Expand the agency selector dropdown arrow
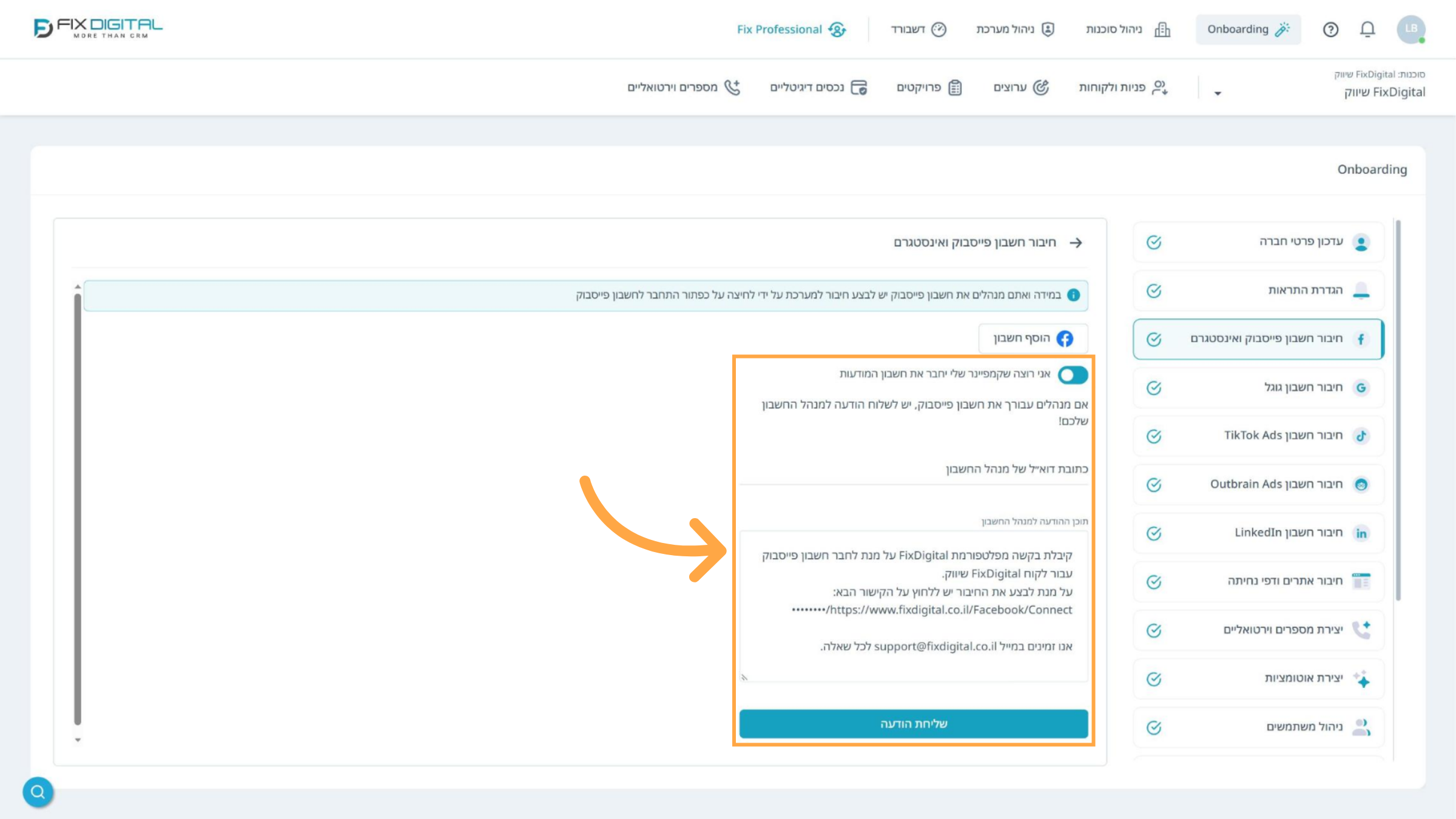This screenshot has height=819, width=1456. (1218, 93)
